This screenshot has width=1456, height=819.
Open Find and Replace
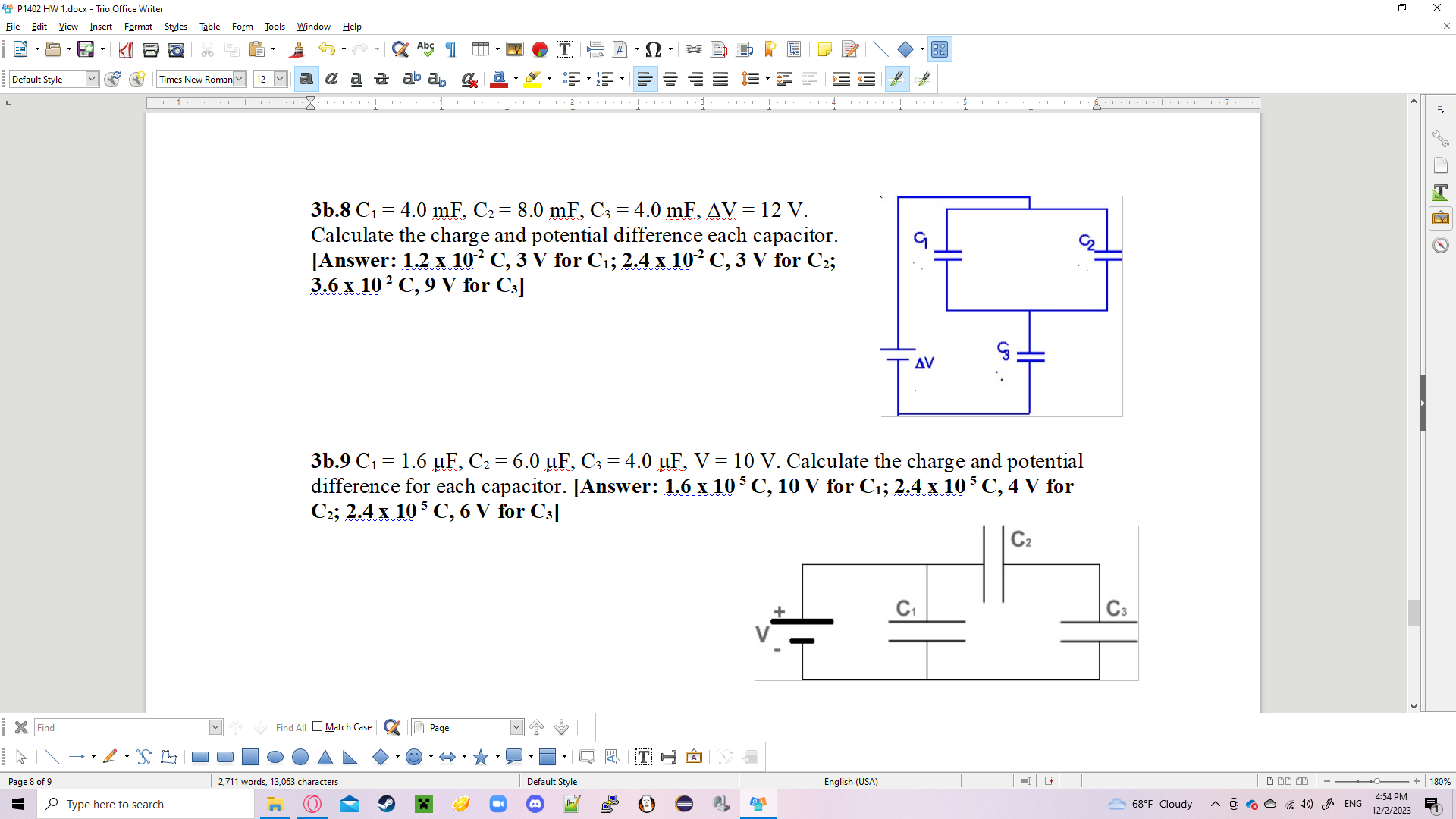(x=400, y=49)
